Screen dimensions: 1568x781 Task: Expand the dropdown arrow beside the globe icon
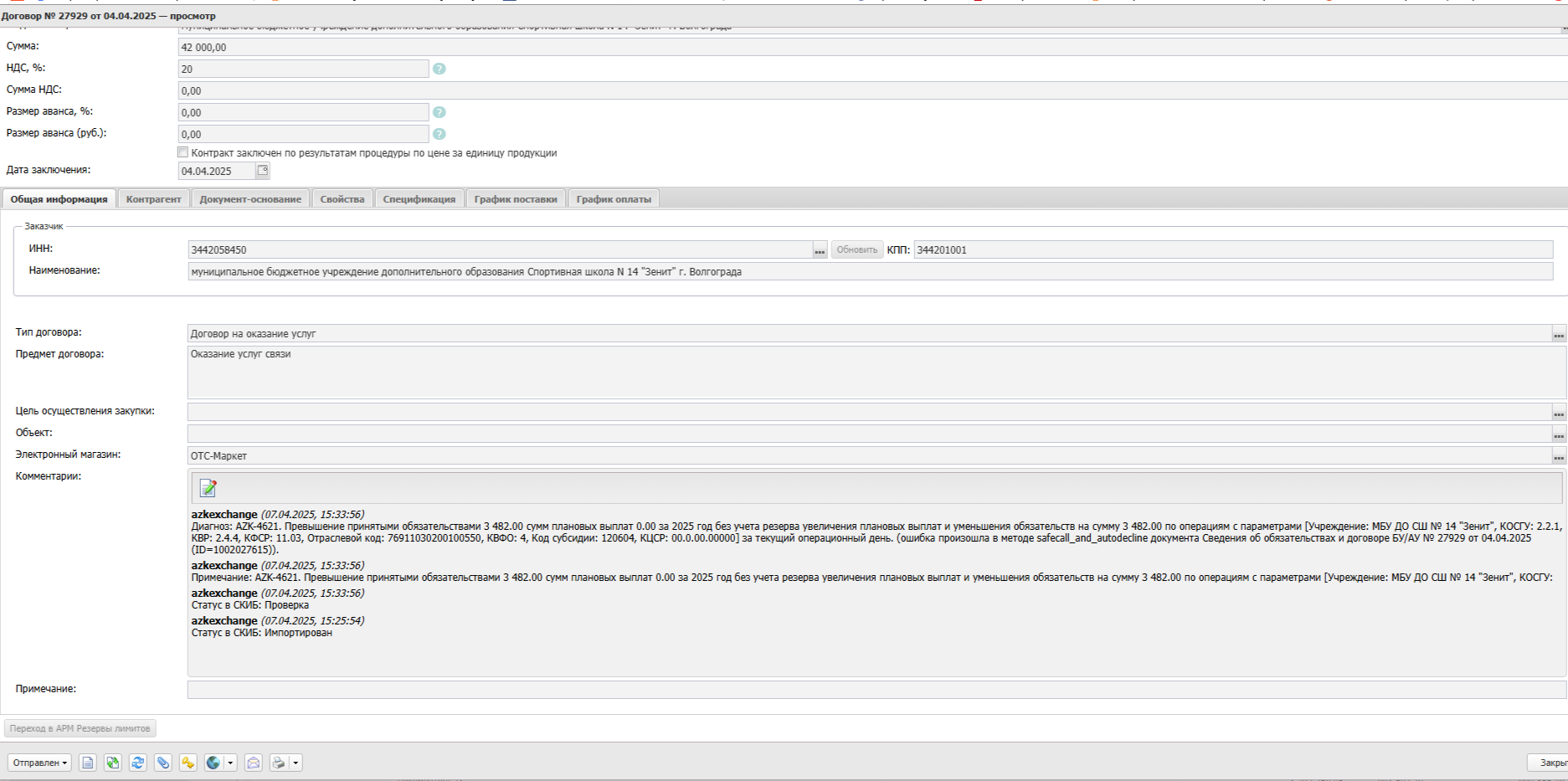point(231,763)
